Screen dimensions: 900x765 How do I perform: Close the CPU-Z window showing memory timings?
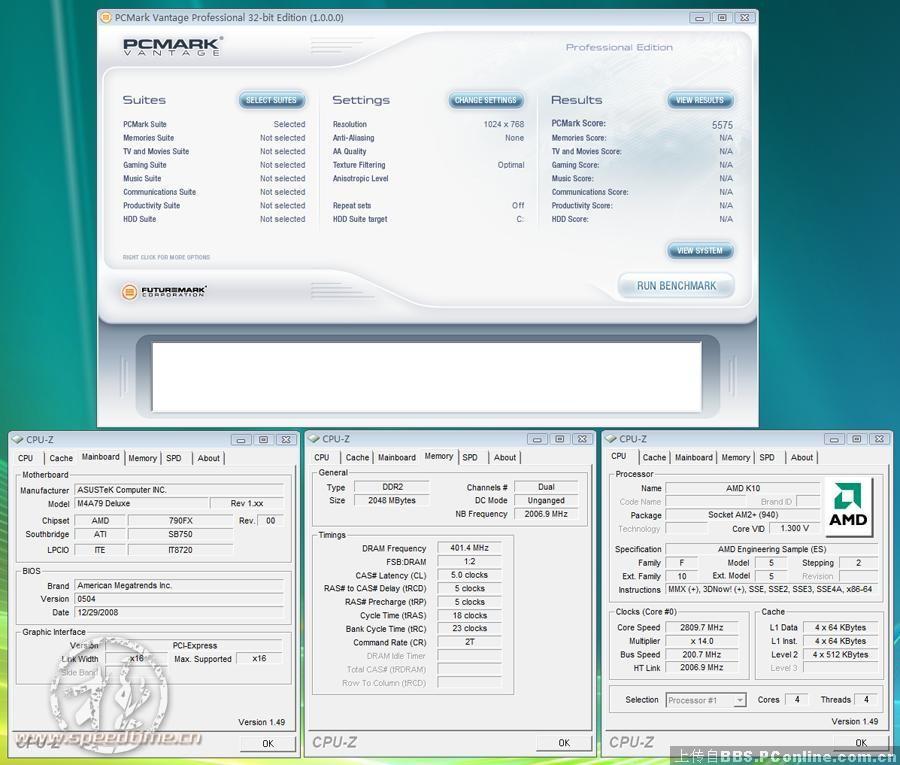coord(582,439)
